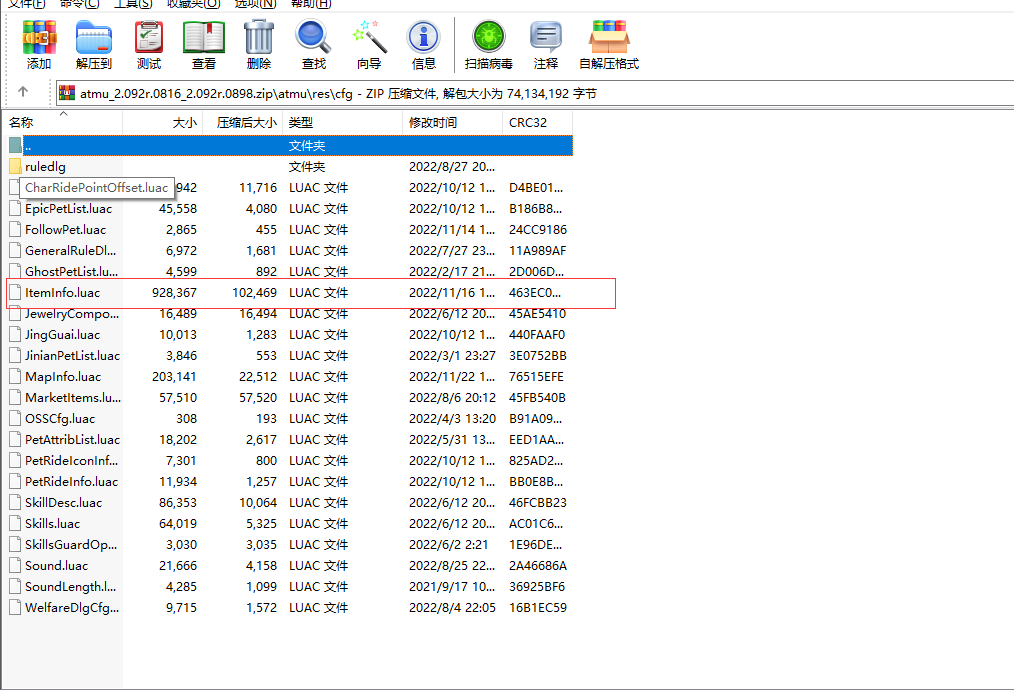
Task: Click the archive icon in the address bar
Action: point(67,94)
